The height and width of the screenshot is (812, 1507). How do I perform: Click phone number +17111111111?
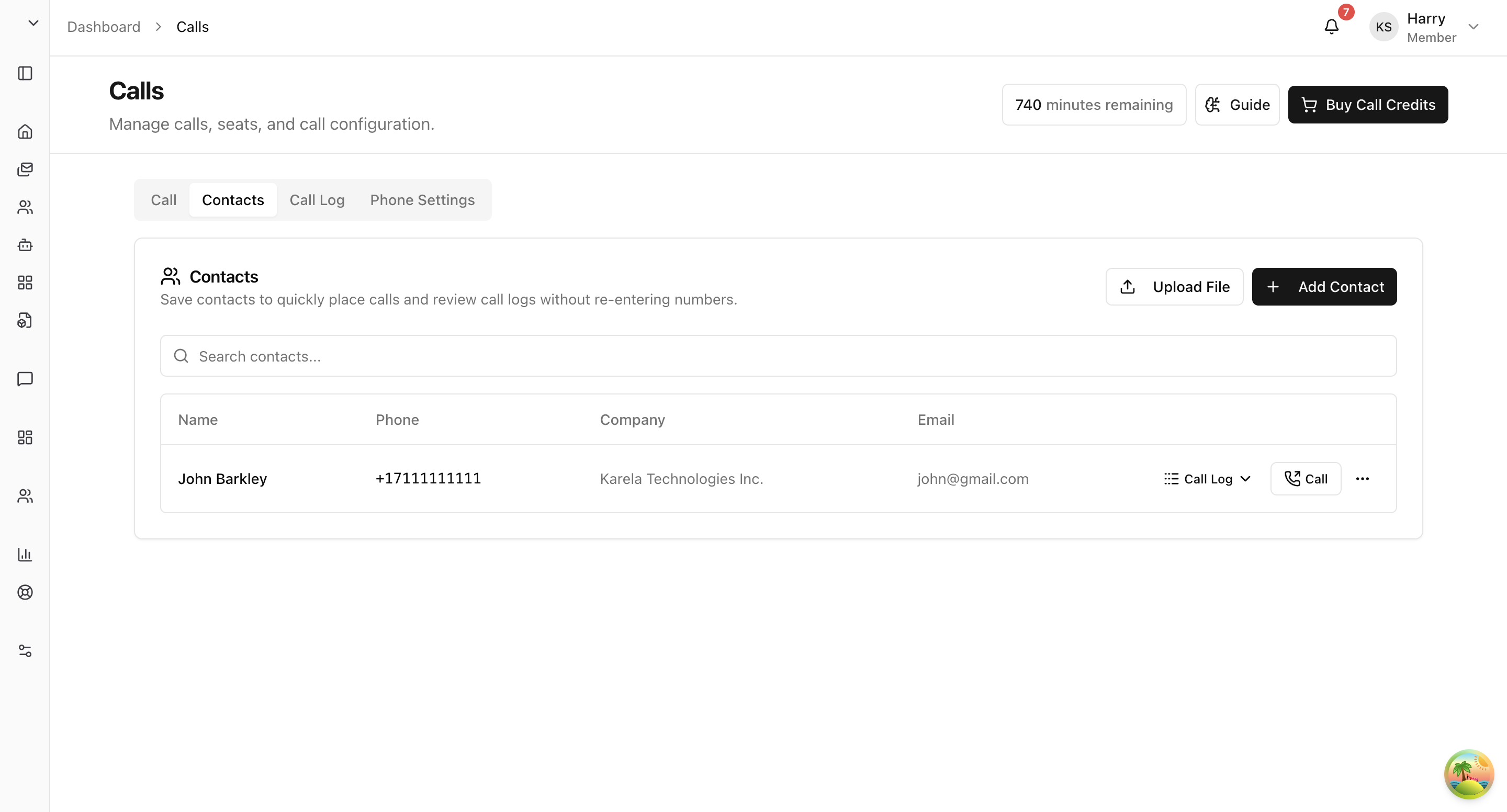tap(428, 479)
